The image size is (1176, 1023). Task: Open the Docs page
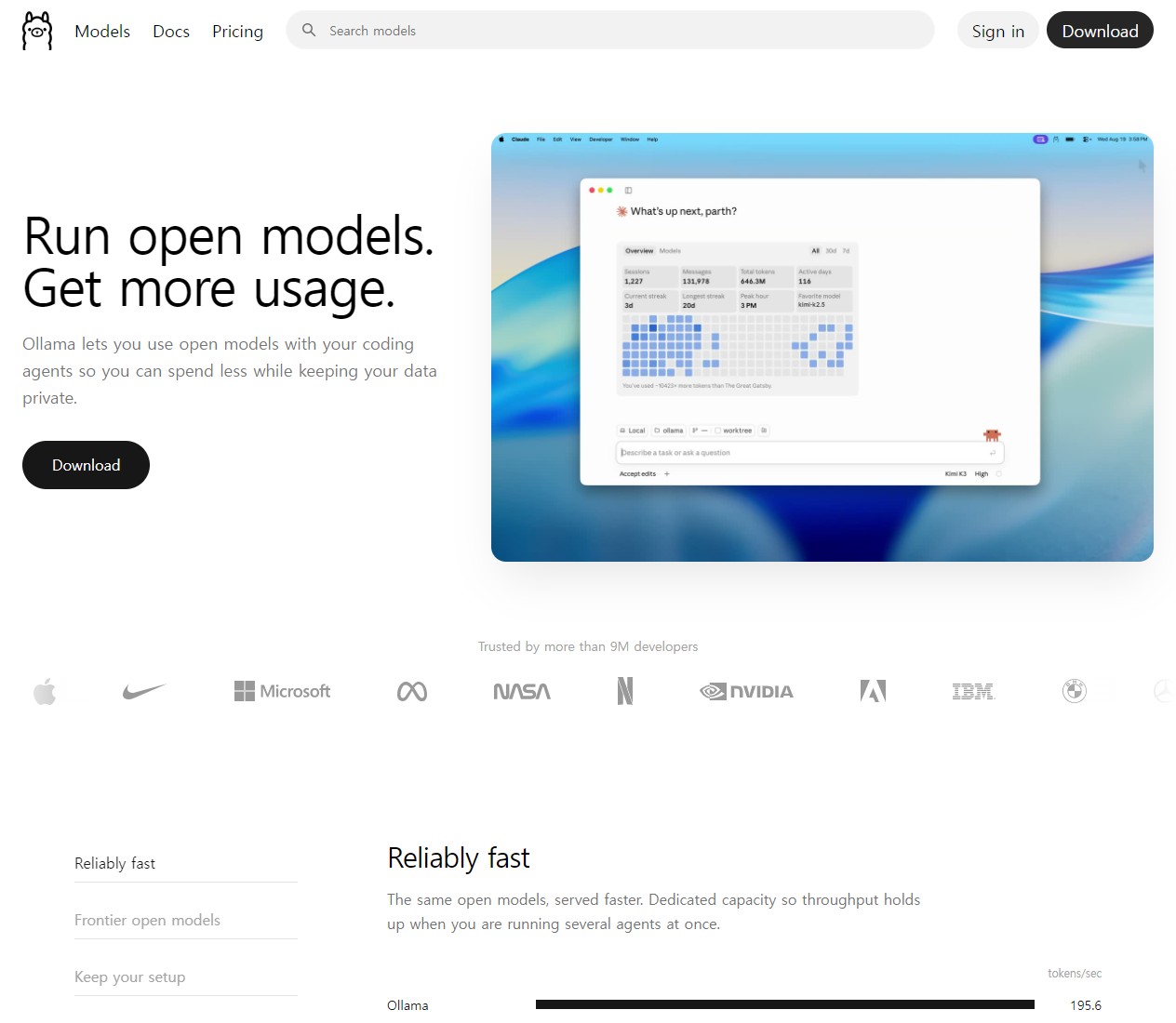tap(171, 31)
